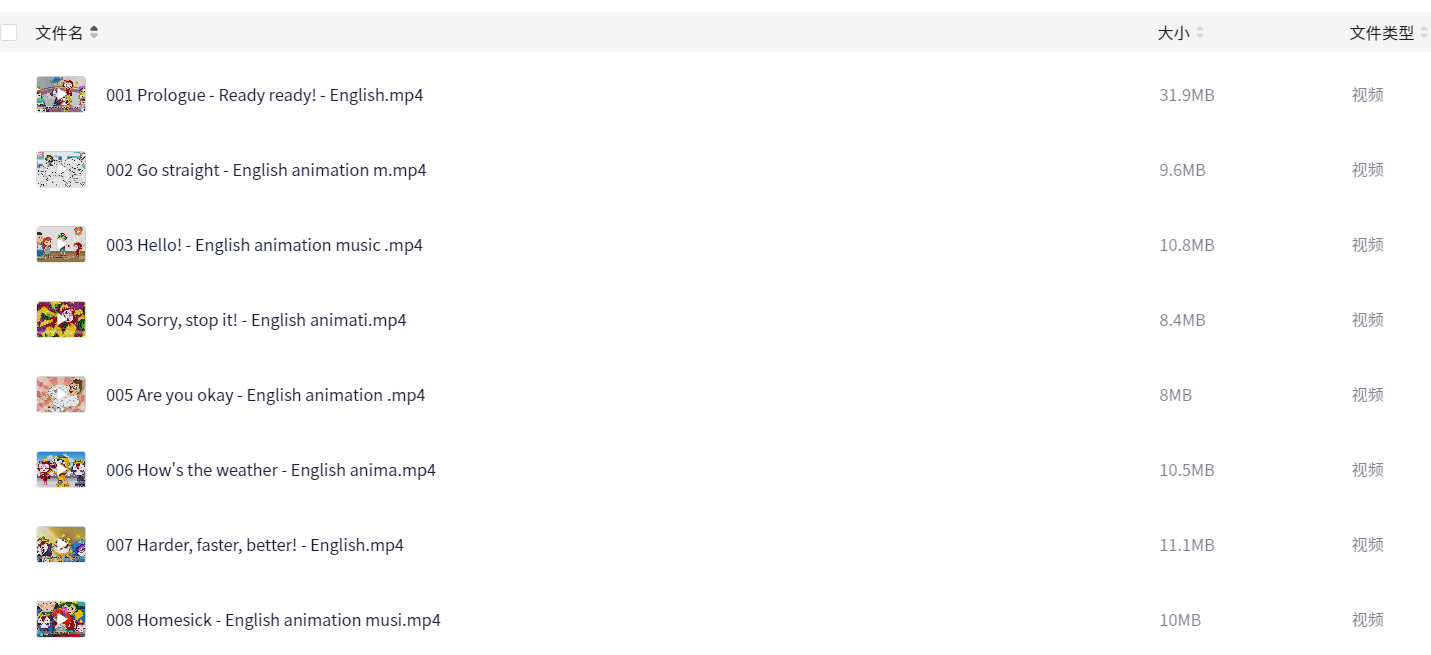Play the 003 Hello! video thumbnail
This screenshot has height=655, width=1431.
(61, 245)
